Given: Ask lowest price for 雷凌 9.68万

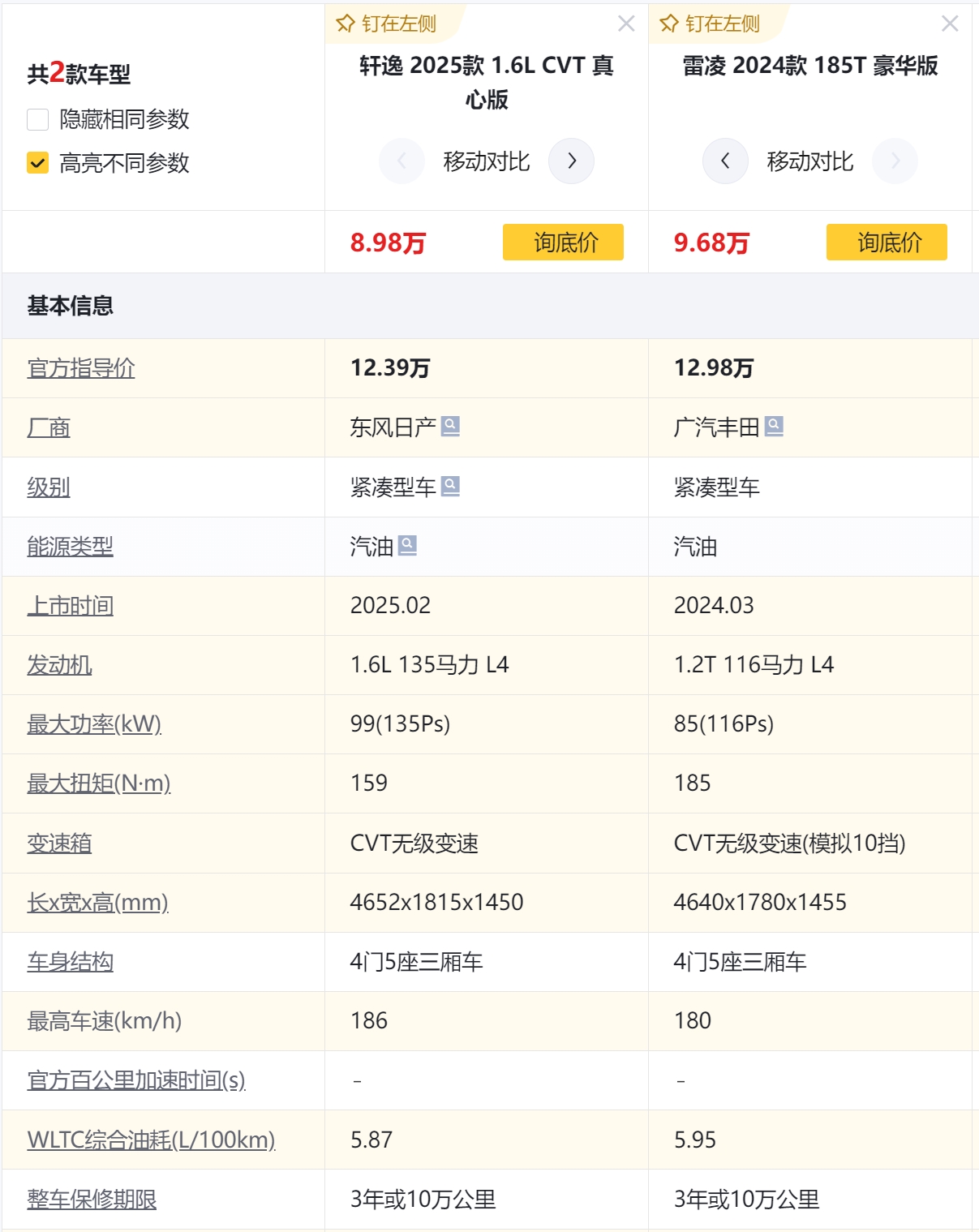Looking at the screenshot, I should point(887,242).
